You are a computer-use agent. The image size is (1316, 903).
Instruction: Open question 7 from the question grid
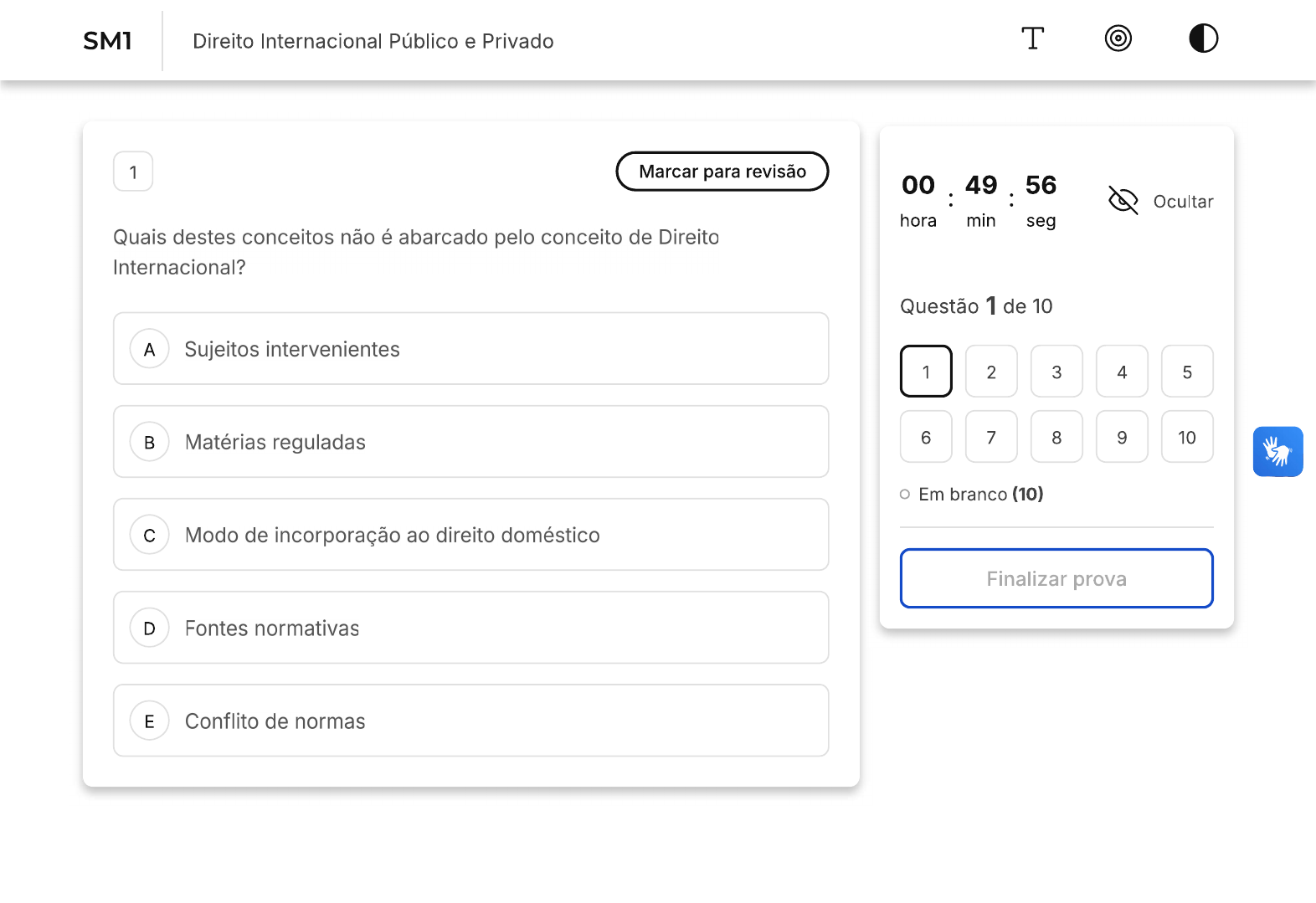991,437
